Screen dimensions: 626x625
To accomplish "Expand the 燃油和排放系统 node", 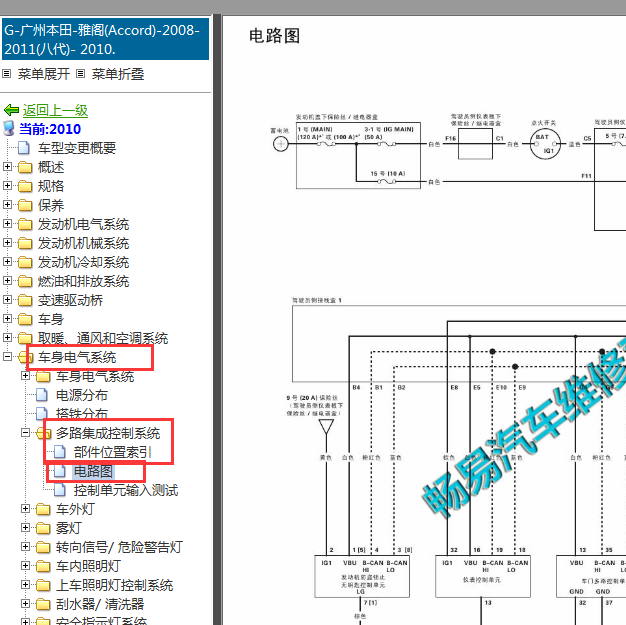I will 7,280.
